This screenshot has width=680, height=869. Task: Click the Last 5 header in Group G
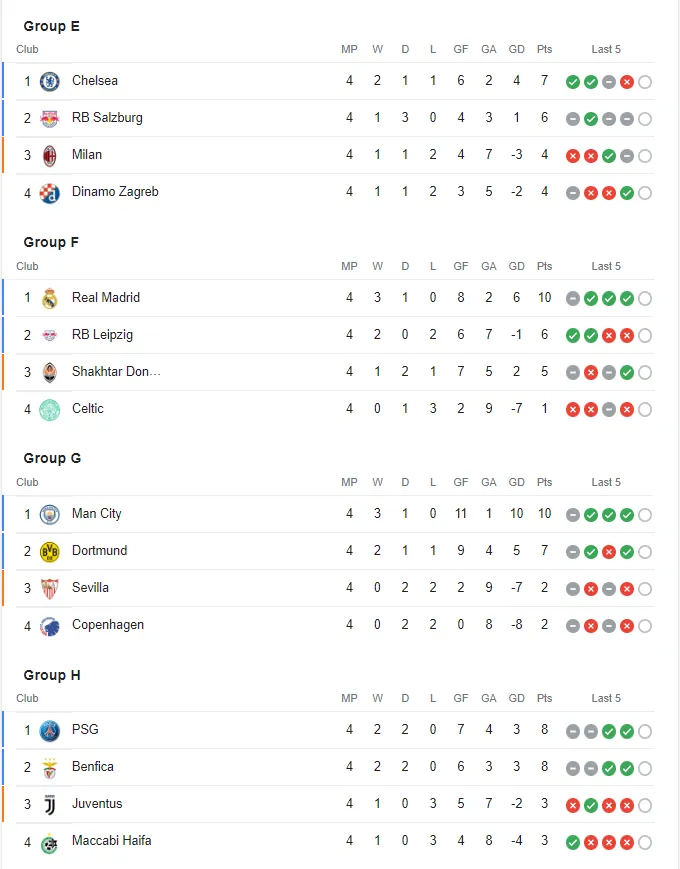tap(606, 483)
